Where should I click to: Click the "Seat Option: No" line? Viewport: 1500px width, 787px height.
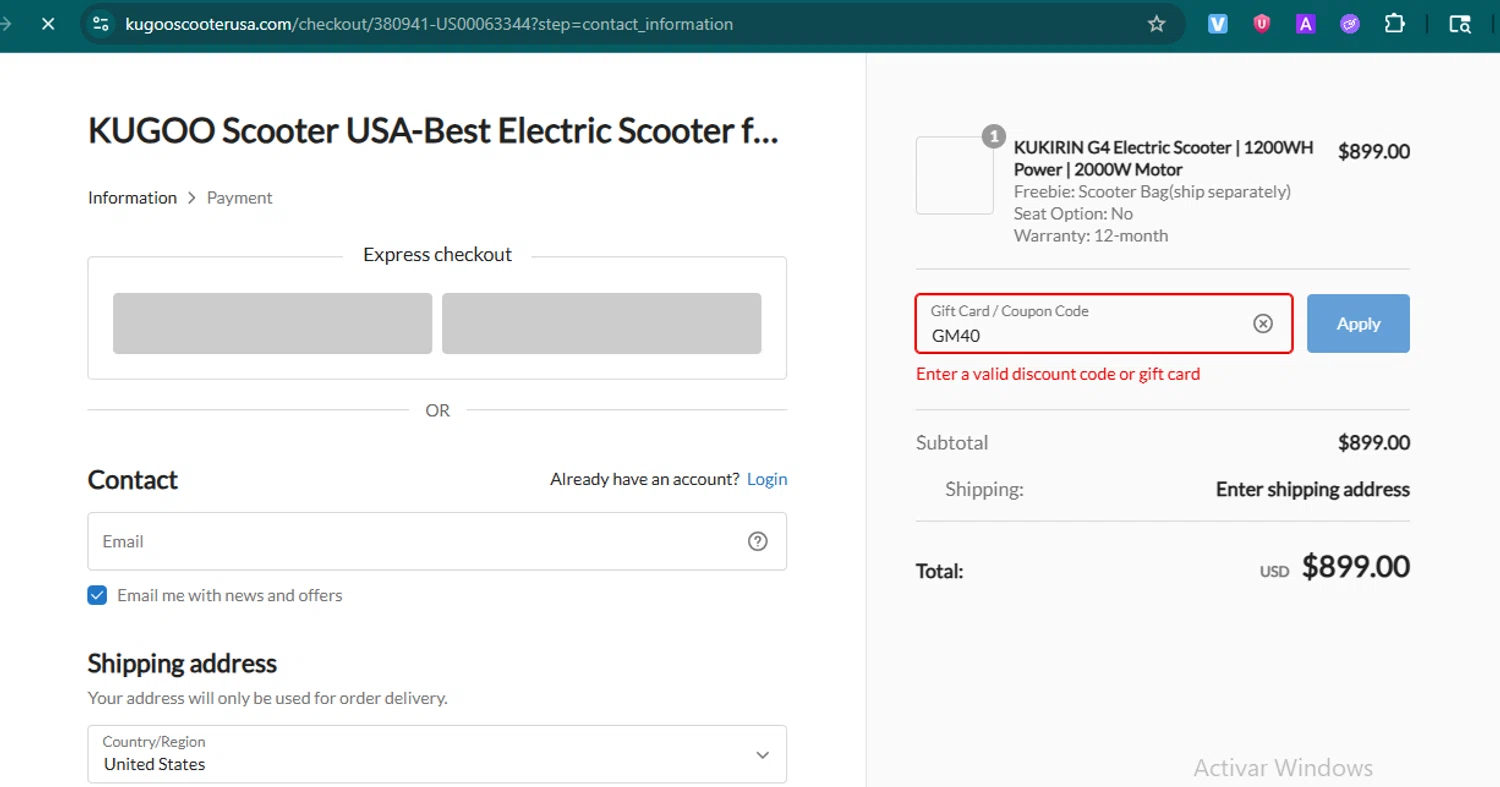tap(1074, 213)
